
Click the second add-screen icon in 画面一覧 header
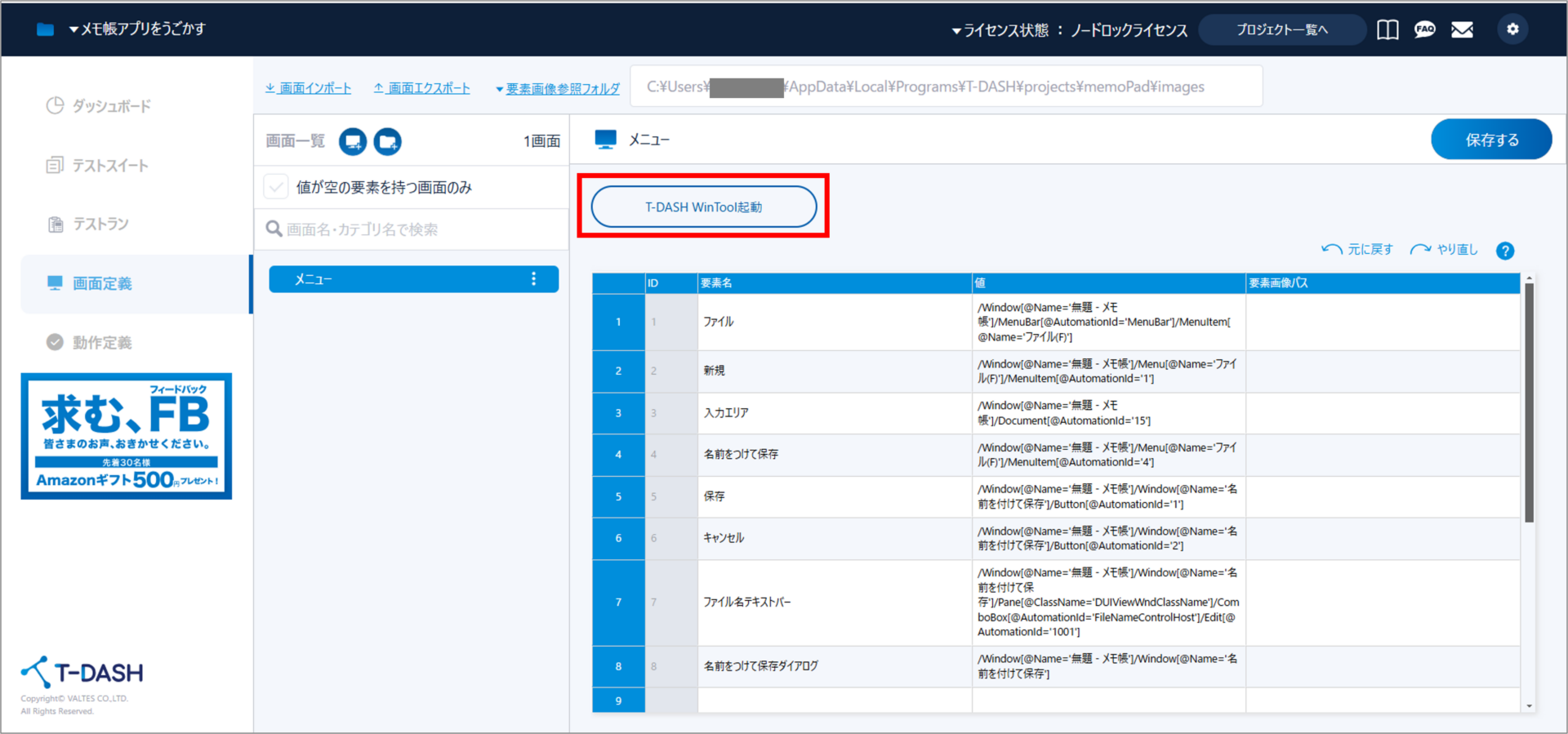pyautogui.click(x=387, y=141)
